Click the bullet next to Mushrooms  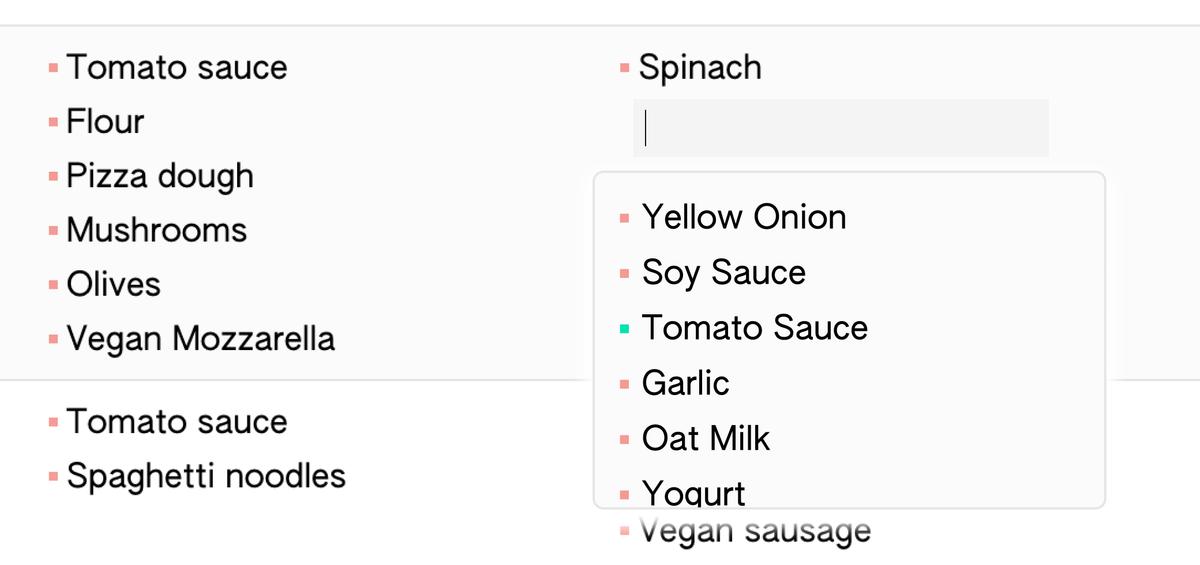click(x=53, y=231)
